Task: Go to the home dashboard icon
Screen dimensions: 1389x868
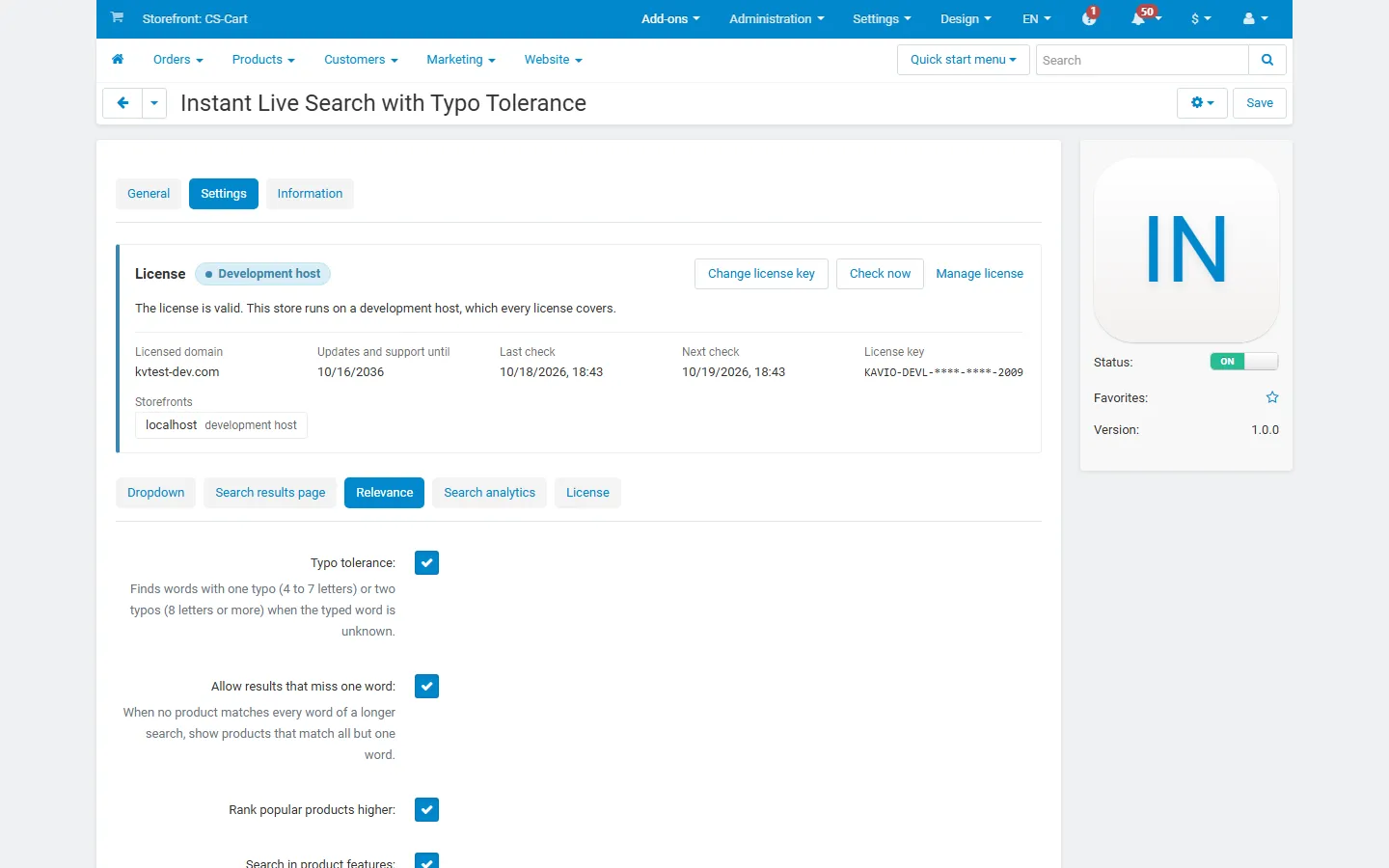Action: tap(118, 60)
